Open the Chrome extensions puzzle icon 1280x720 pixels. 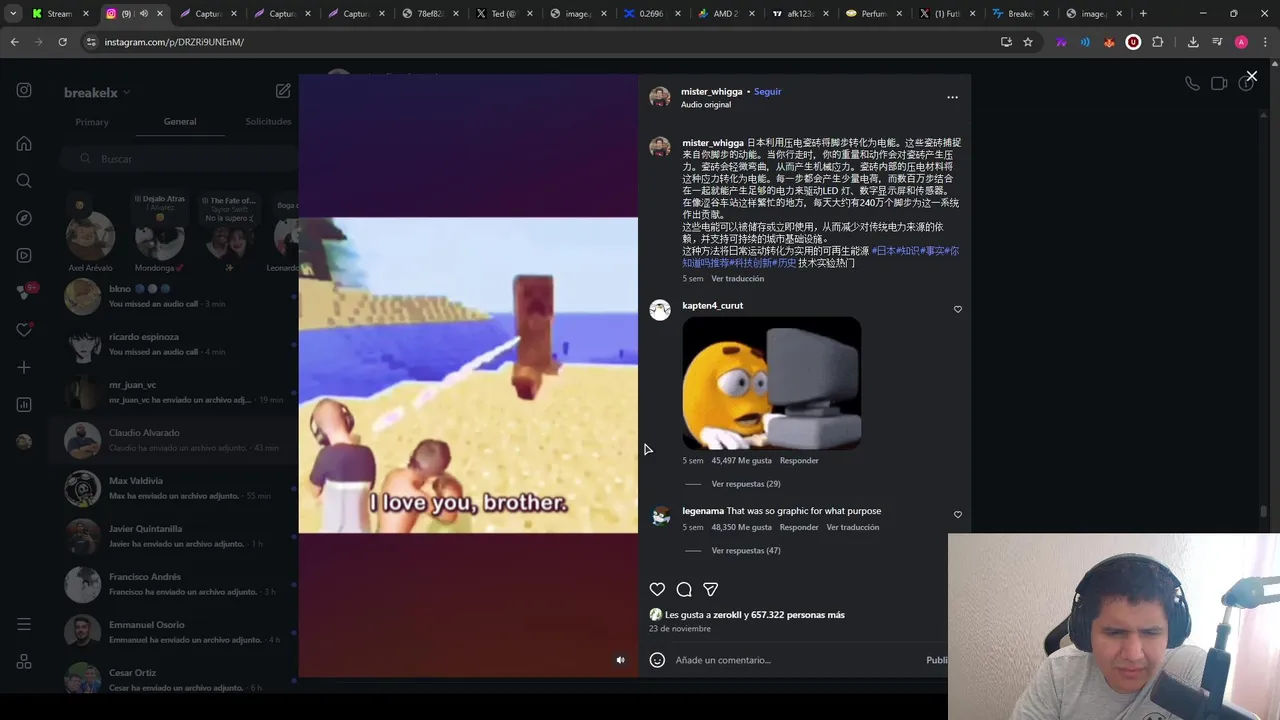click(1157, 42)
